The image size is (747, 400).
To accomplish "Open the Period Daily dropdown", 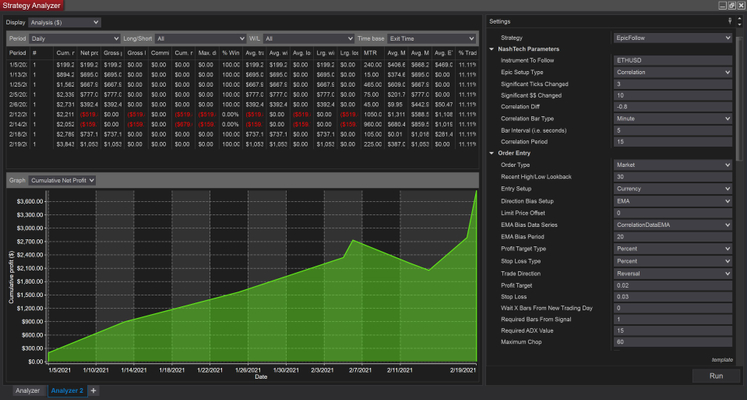I will tap(76, 37).
